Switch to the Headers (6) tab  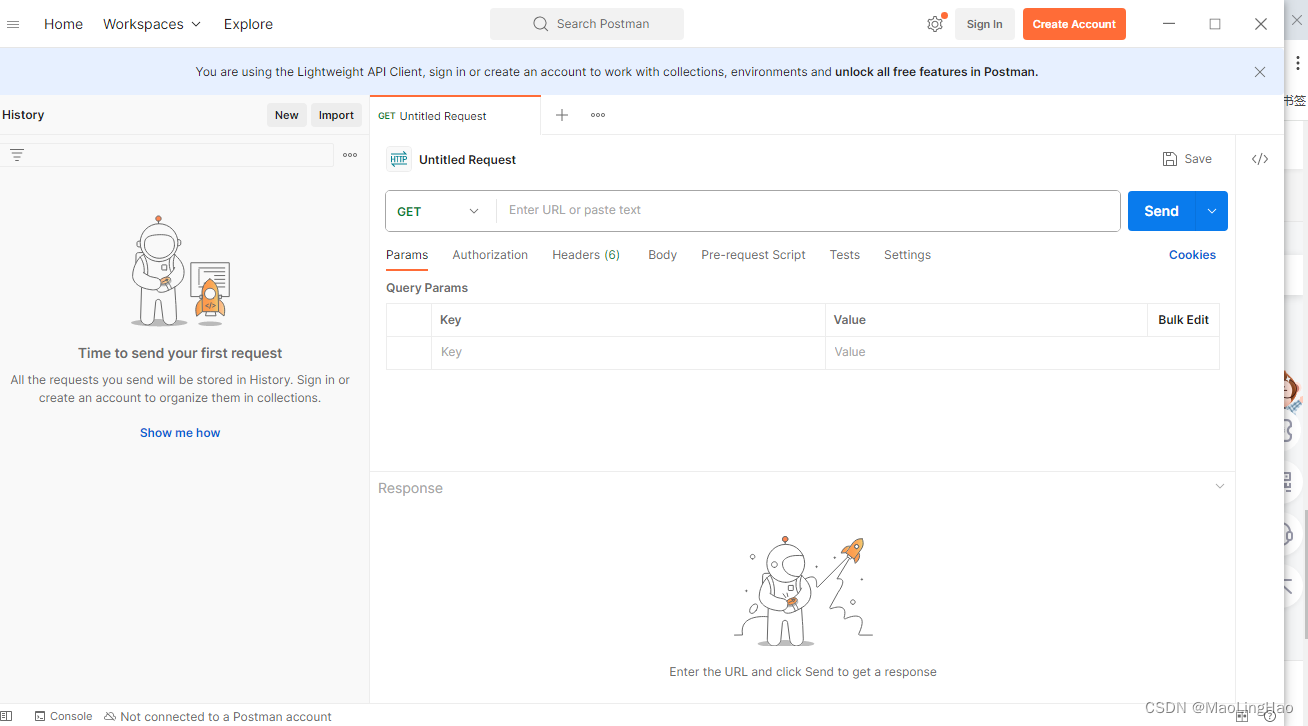coord(586,255)
